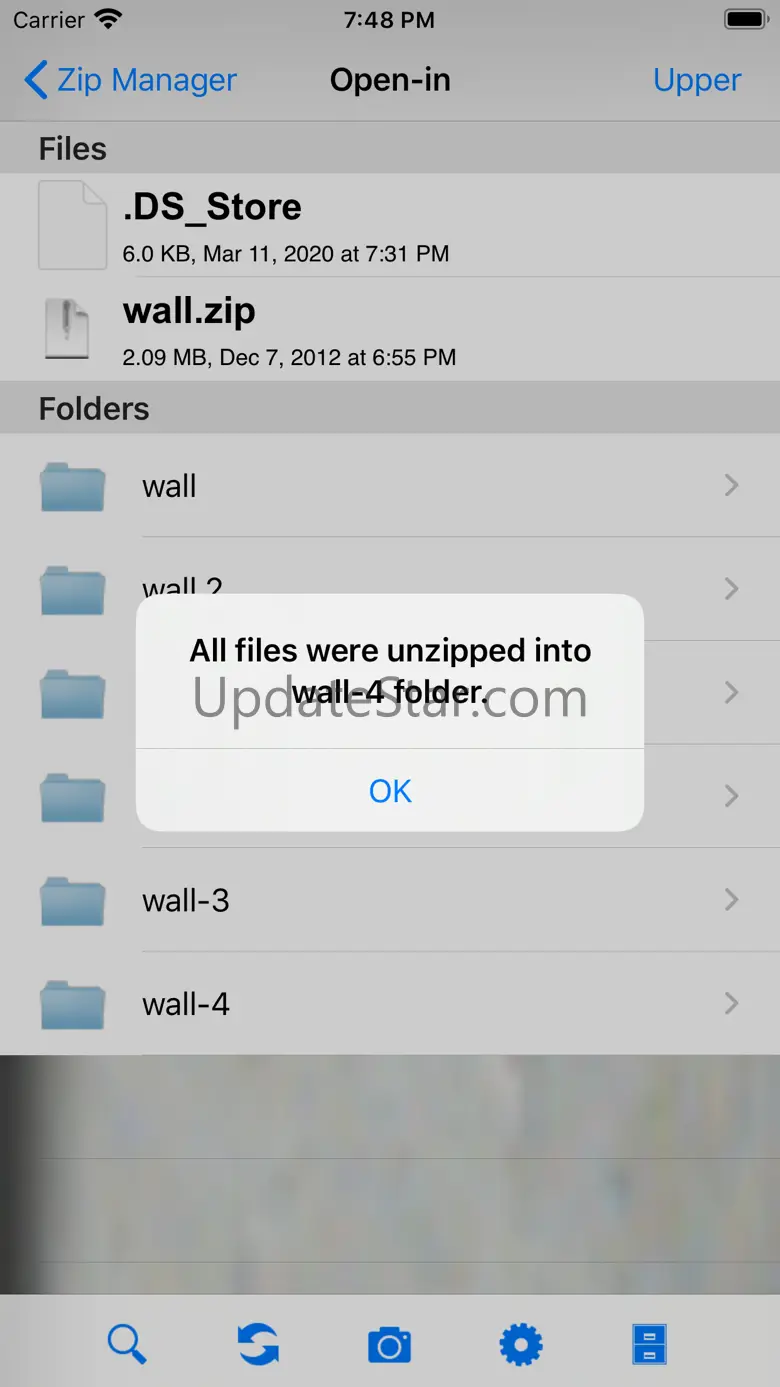Dismiss alert with OK button

[390, 790]
